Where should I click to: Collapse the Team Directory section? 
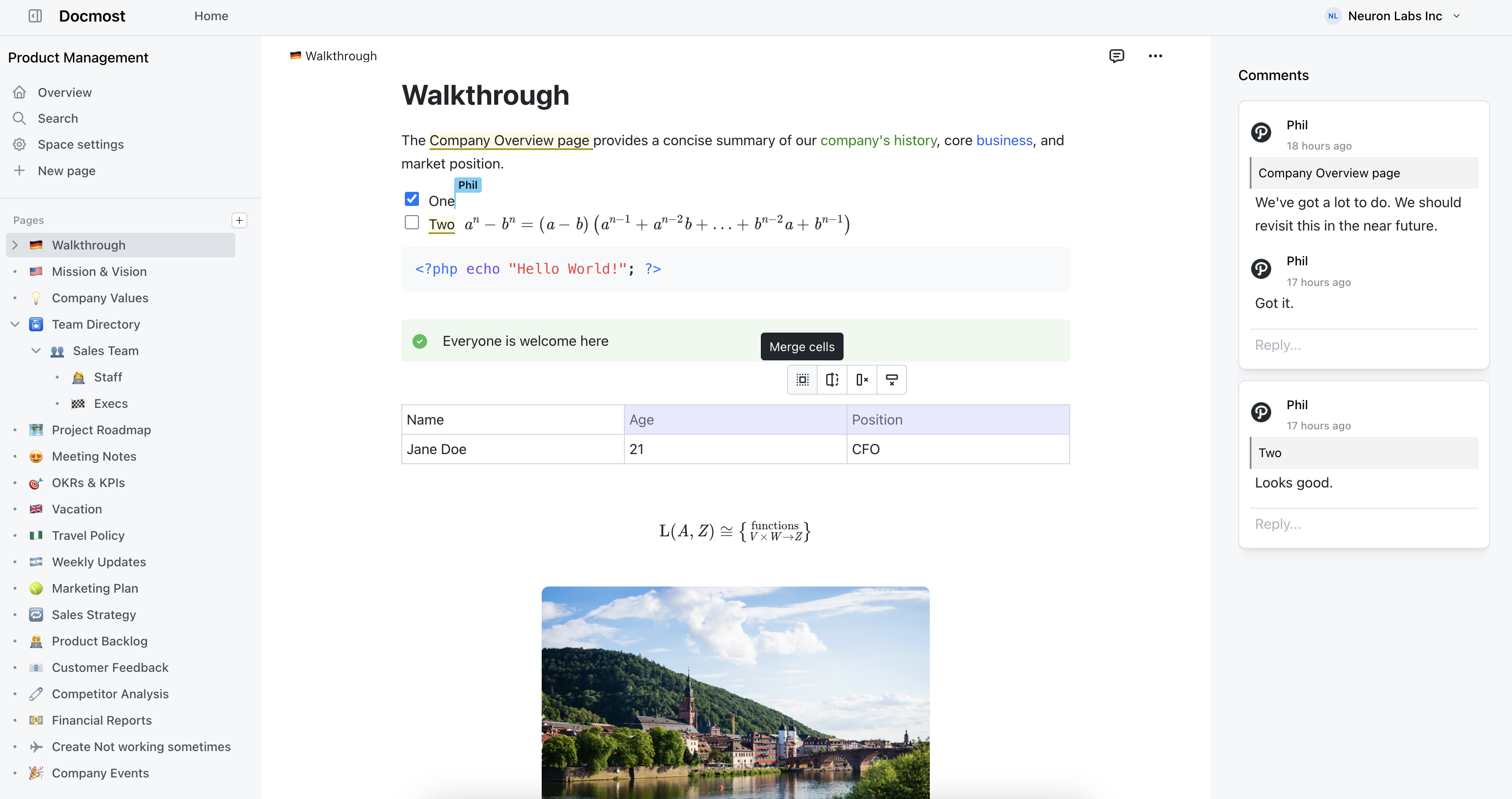click(14, 324)
